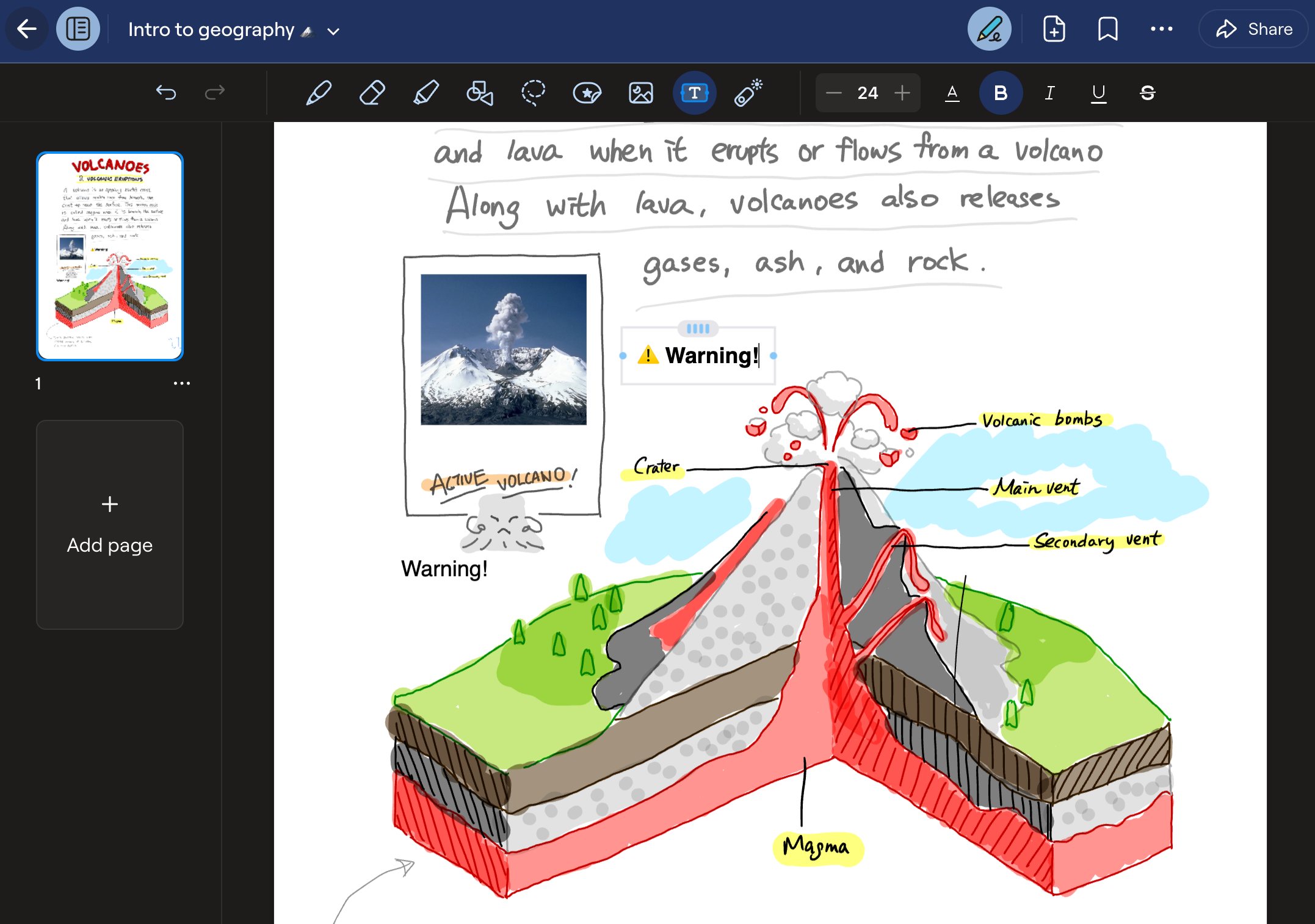Select the Image insert tool
1315x924 pixels.
[641, 94]
